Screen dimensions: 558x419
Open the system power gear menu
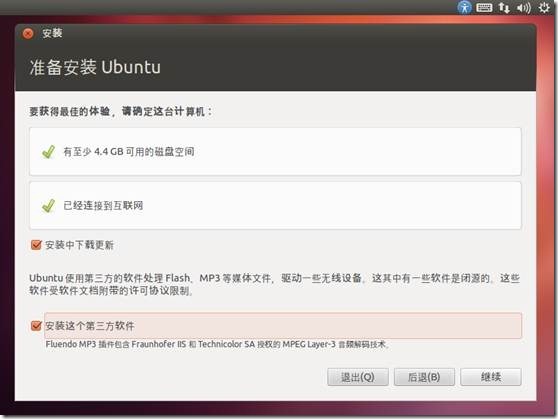pos(544,7)
